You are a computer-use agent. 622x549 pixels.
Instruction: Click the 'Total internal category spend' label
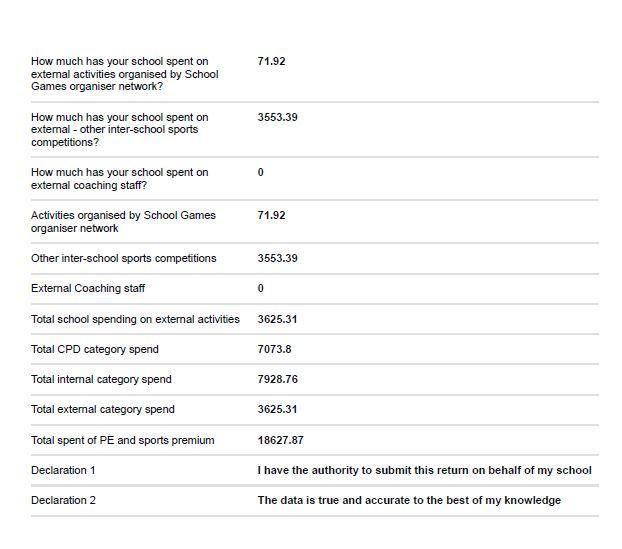coord(101,379)
